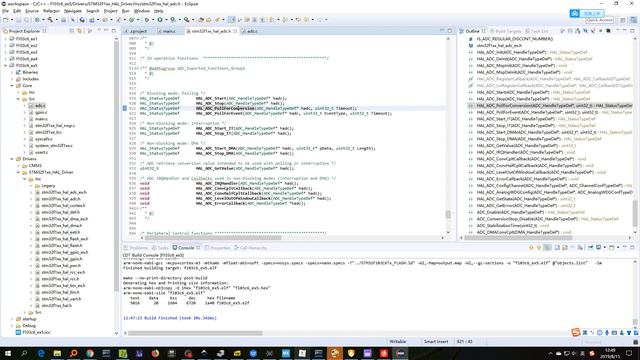Open Chrome from the taskbar
Viewport: 640px width, 360px height.
tap(90, 353)
